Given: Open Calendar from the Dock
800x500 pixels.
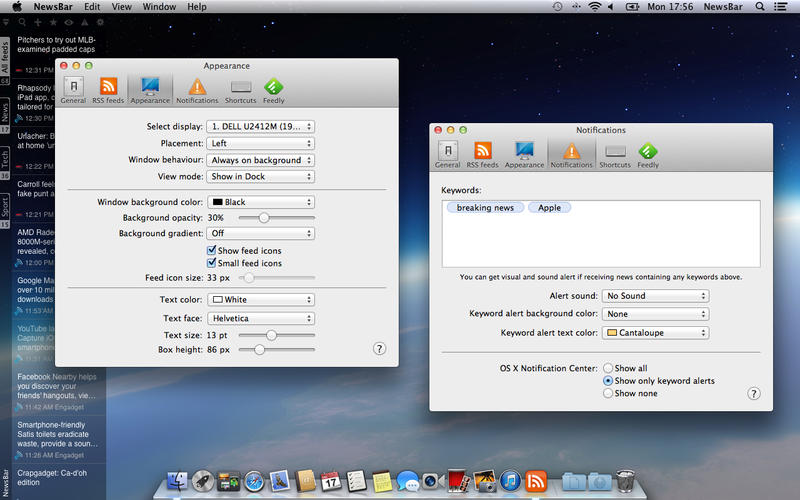Looking at the screenshot, I should click(x=331, y=481).
